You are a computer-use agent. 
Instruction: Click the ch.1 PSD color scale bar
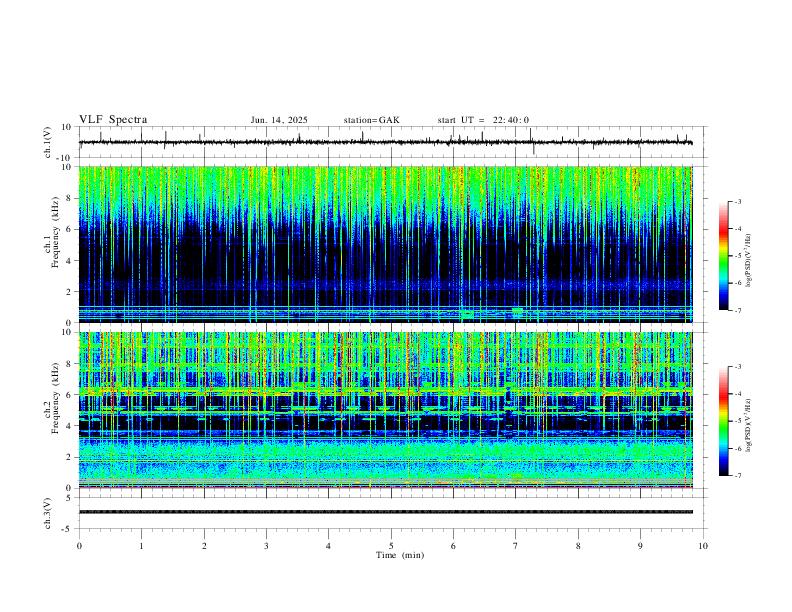[x=723, y=256]
